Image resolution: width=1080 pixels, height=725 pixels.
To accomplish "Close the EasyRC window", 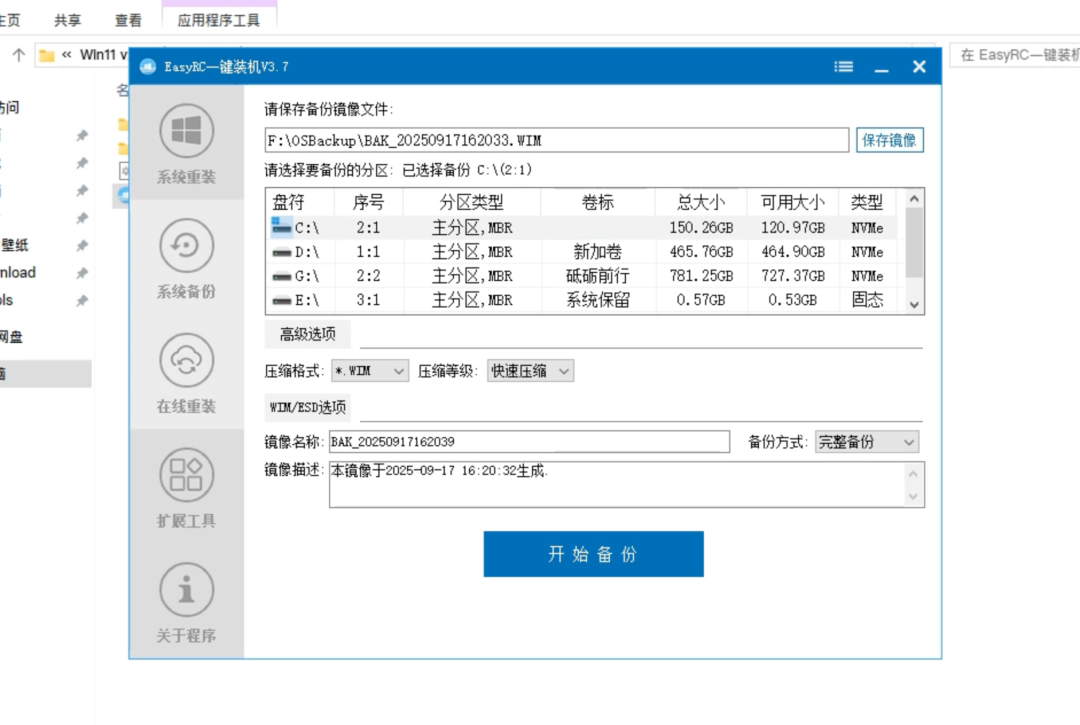I will point(919,67).
